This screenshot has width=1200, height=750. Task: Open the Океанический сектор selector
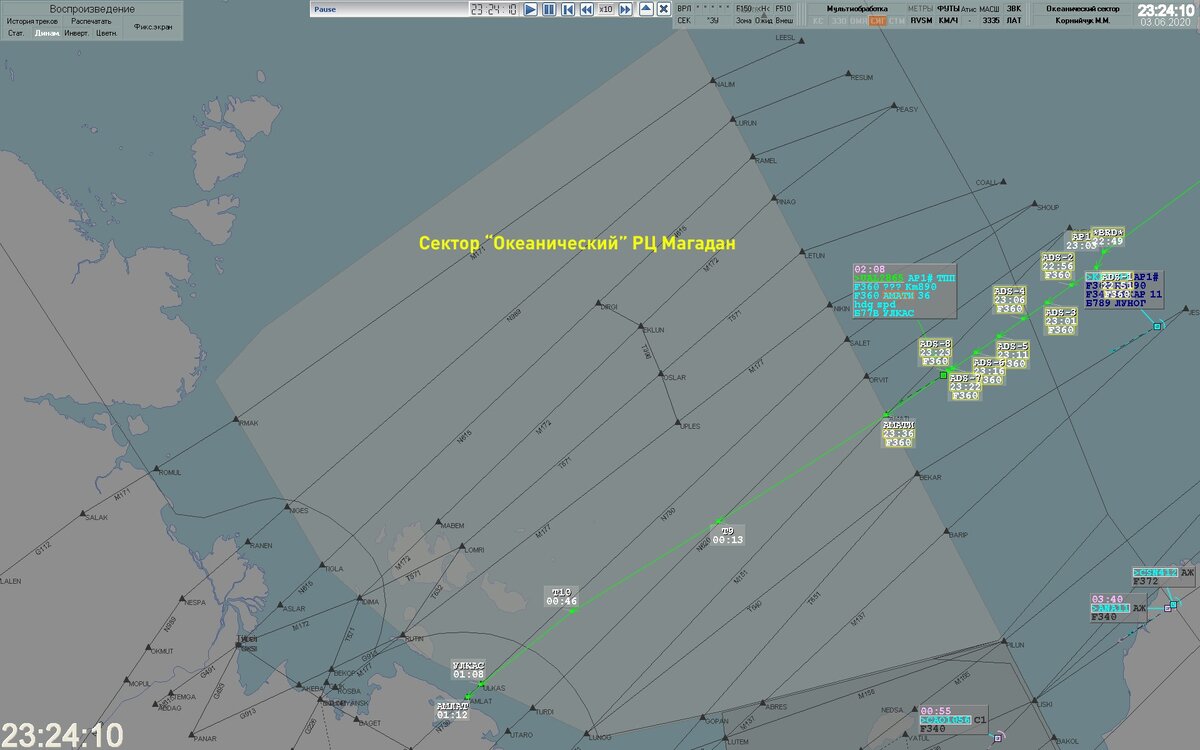point(1082,8)
